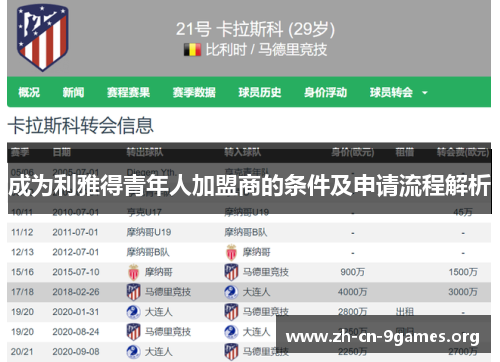
Task: Click the Atletico crest in 转入球队 of 15/16 row
Action: pos(231,272)
